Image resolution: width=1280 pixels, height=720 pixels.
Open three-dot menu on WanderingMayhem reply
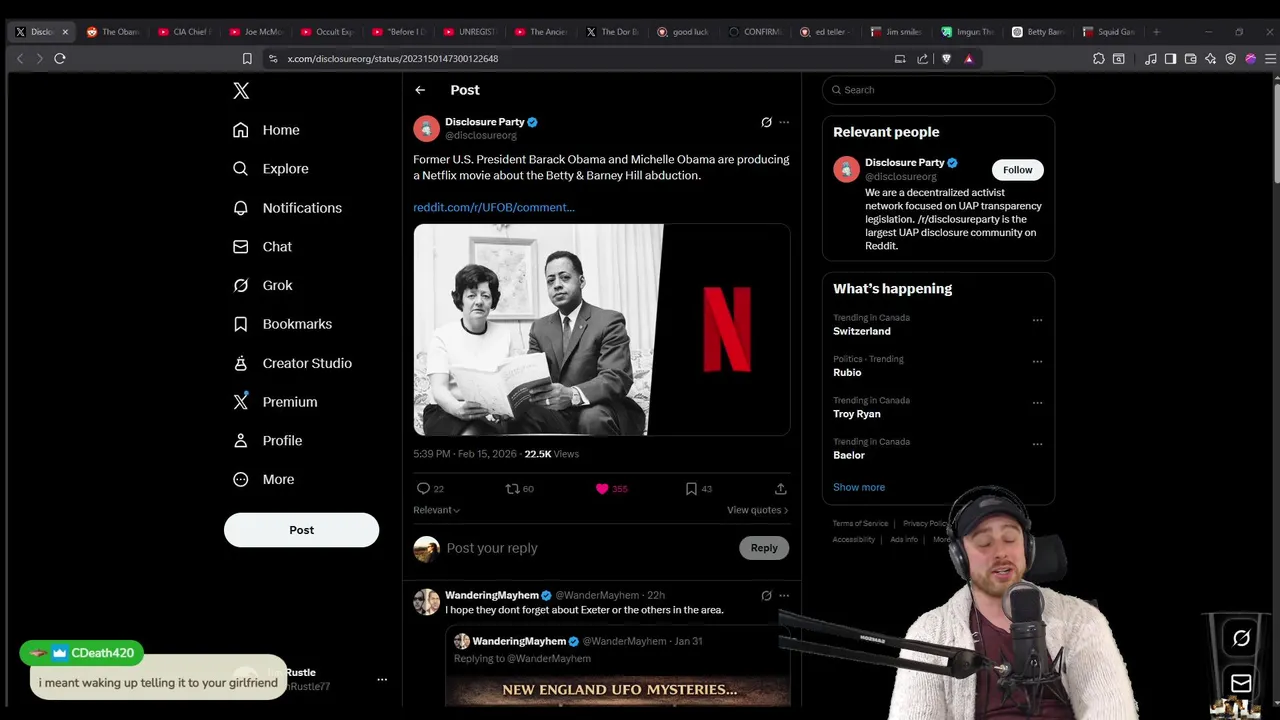[784, 595]
